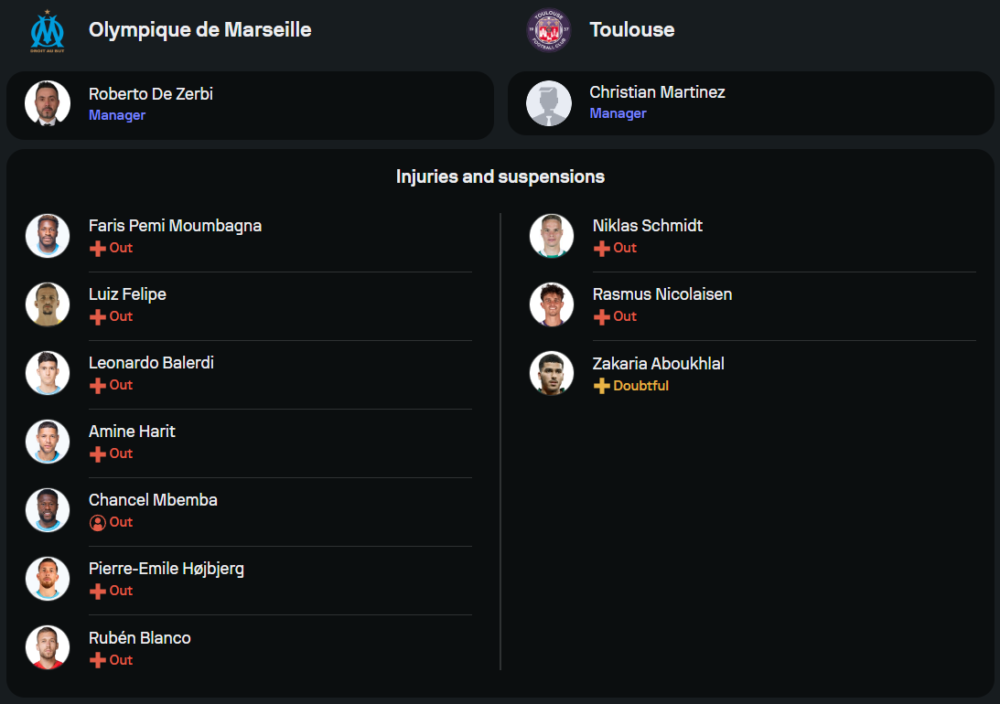Click the Christian Martinez manager name
This screenshot has height=704, width=1000.
coord(657,92)
